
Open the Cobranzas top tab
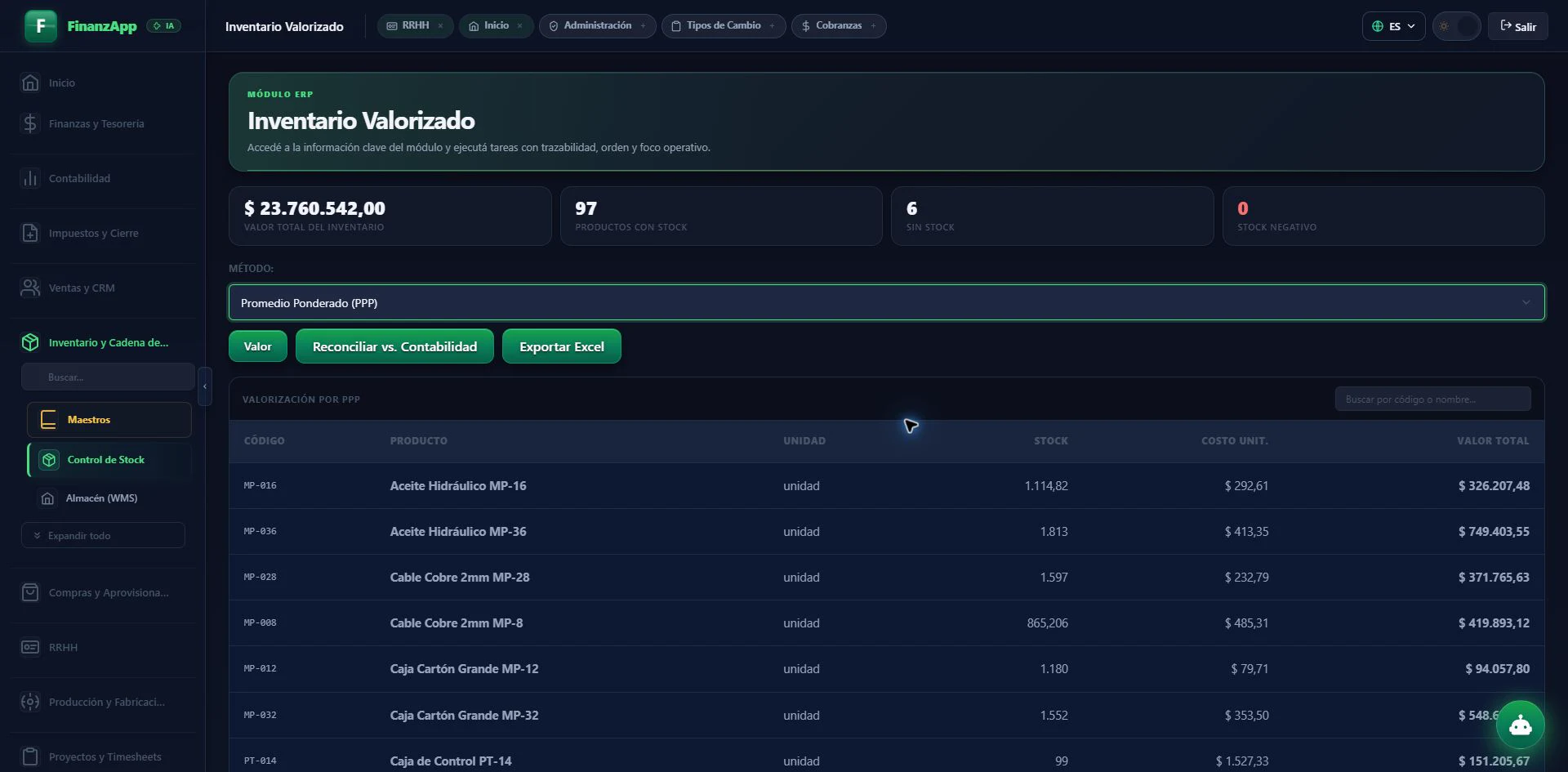tap(838, 26)
